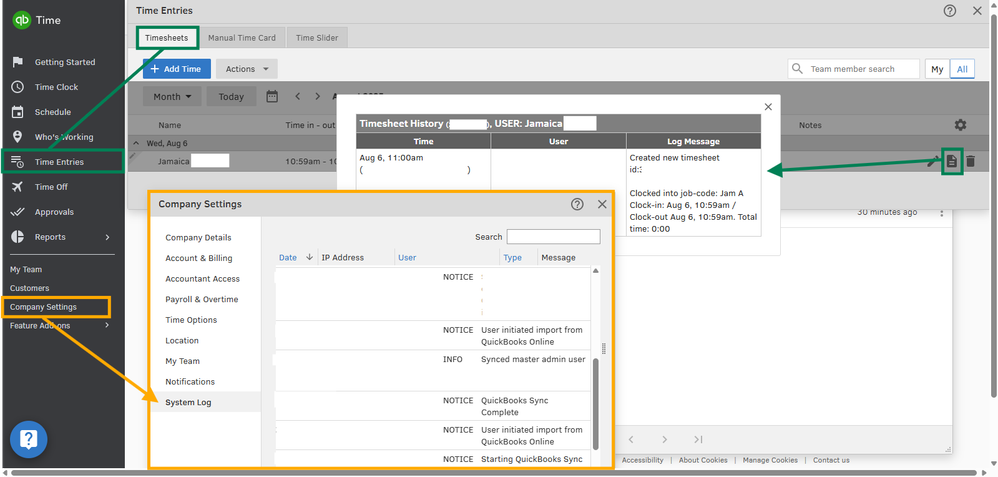Open the calendar date picker icon
Image resolution: width=998 pixels, height=477 pixels.
(x=272, y=97)
